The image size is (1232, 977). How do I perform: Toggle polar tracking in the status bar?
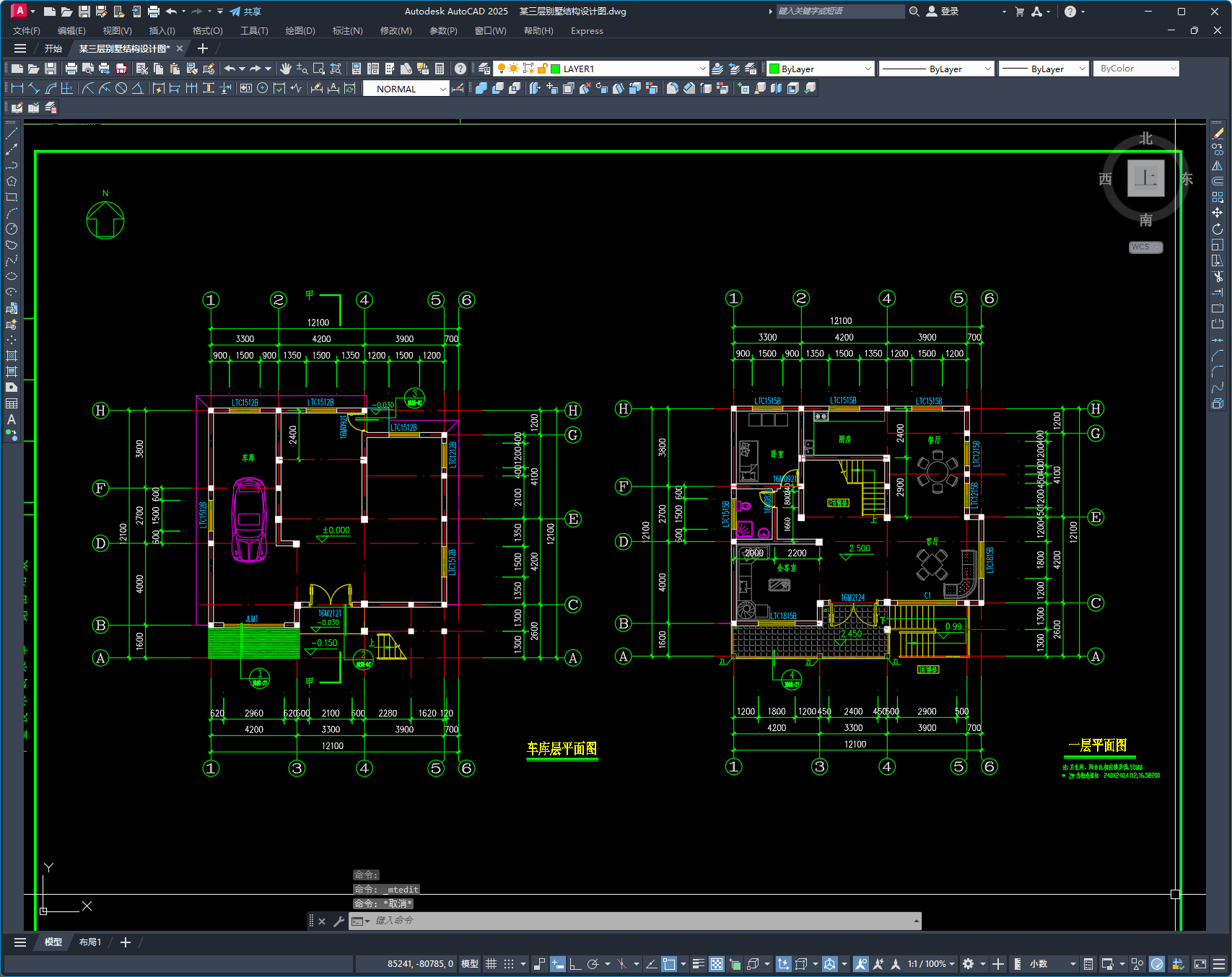click(x=593, y=964)
